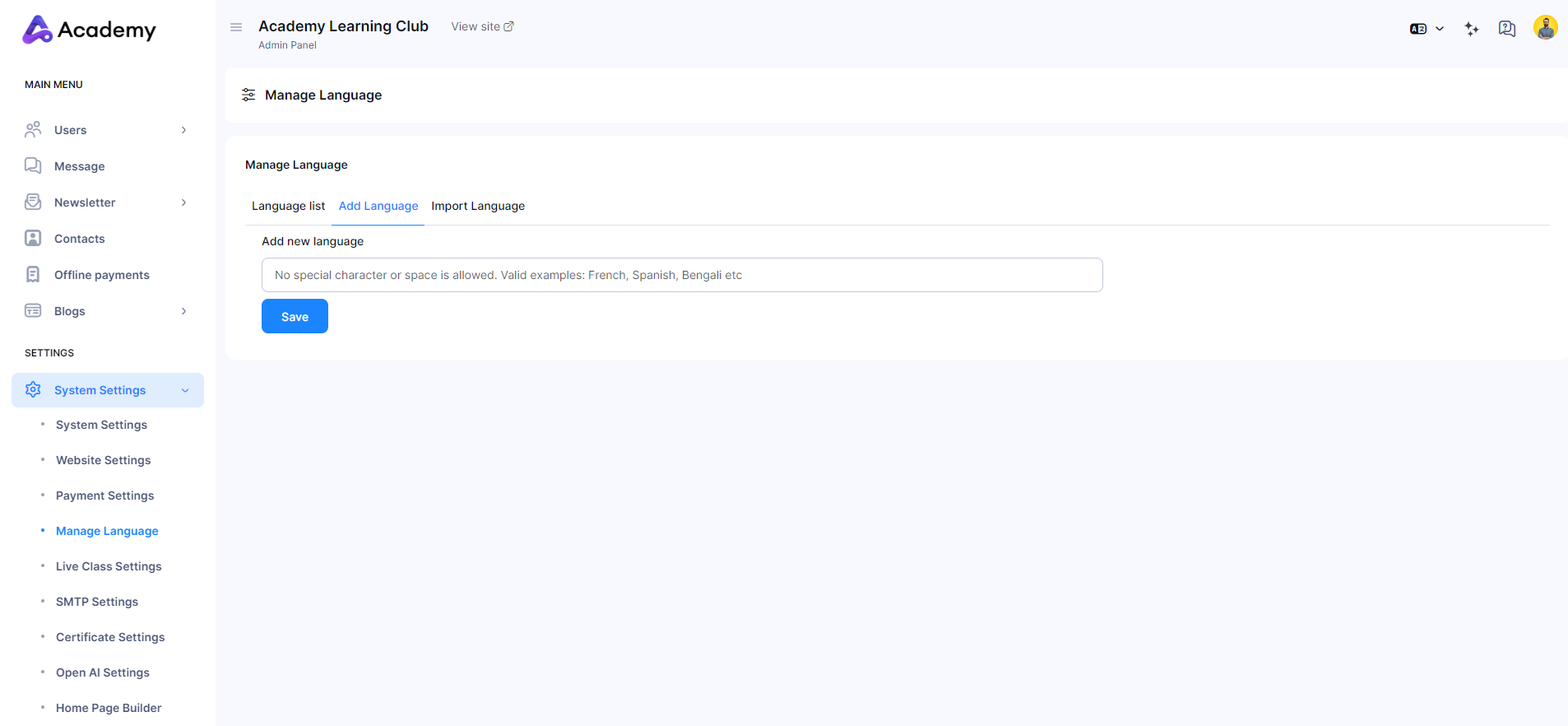Focus the Add new language text field

(x=681, y=275)
